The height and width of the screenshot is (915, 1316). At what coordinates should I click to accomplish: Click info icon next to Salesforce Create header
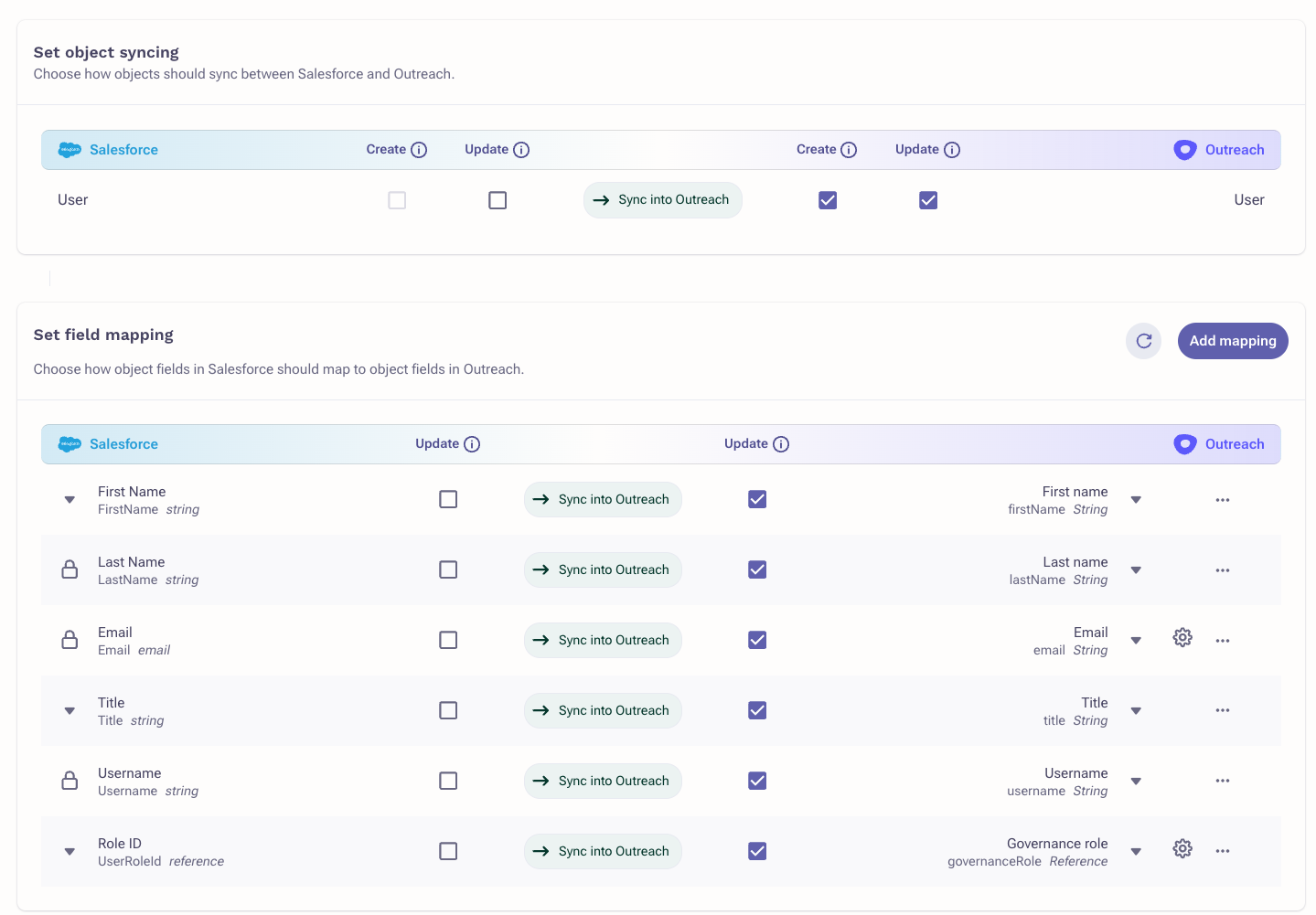pos(419,150)
